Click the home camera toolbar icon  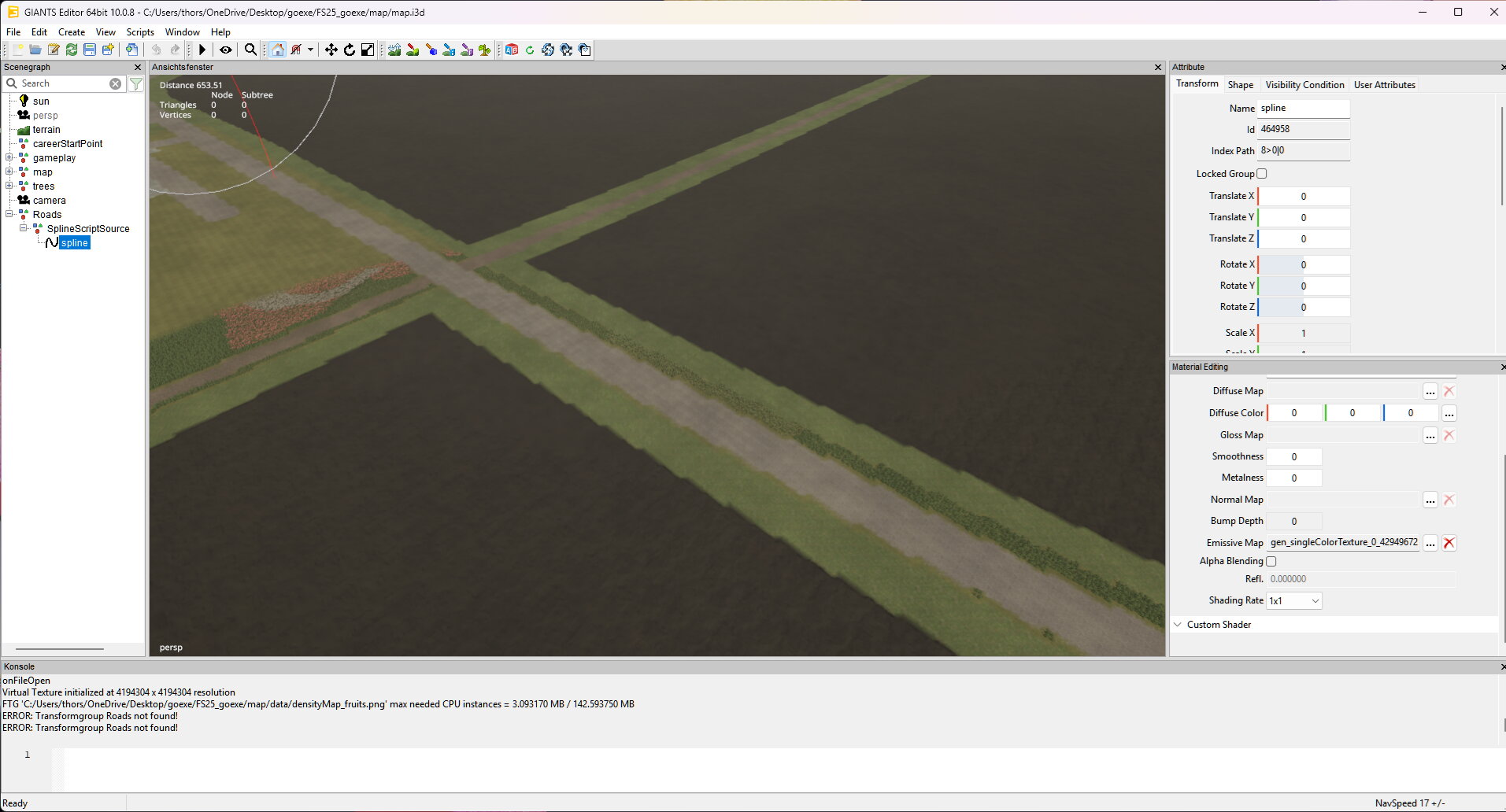pos(277,50)
